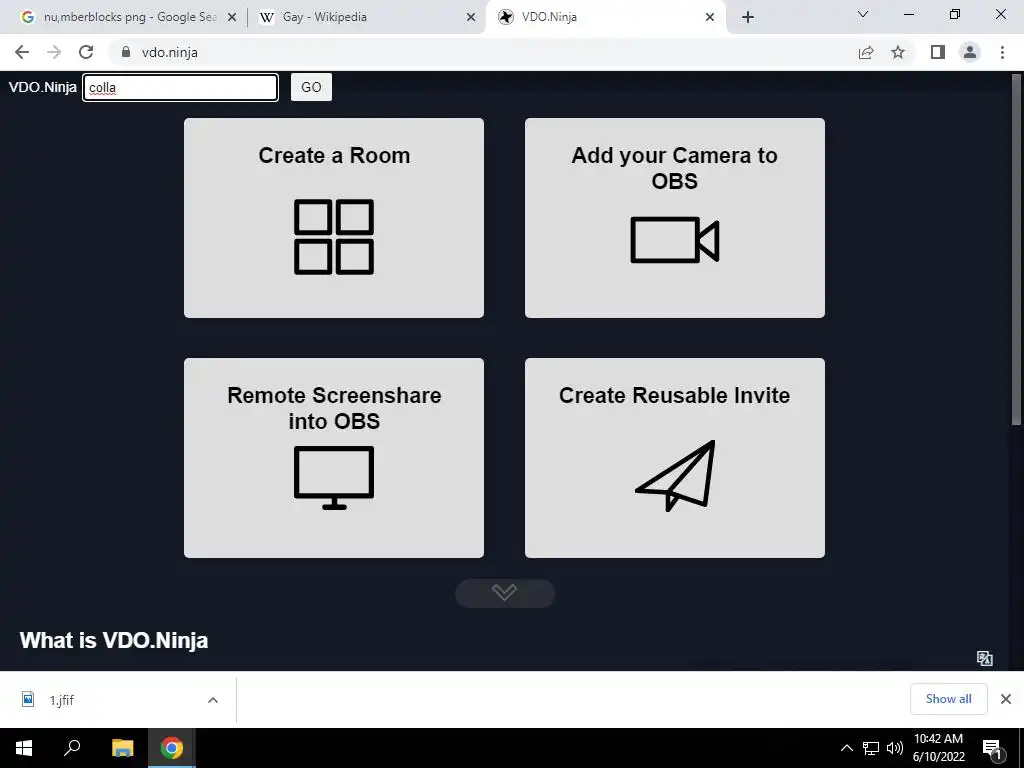Click the monitor screenshare icon
This screenshot has height=768, width=1024.
334,477
